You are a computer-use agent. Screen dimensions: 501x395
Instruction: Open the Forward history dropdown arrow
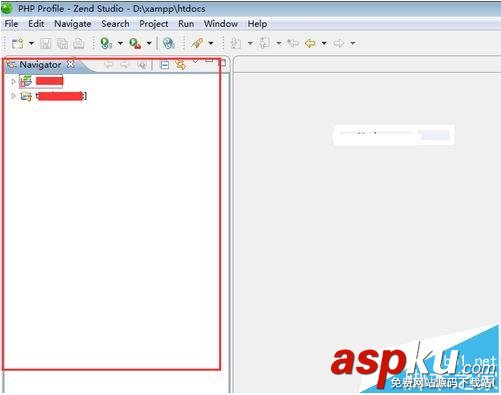pyautogui.click(x=353, y=43)
